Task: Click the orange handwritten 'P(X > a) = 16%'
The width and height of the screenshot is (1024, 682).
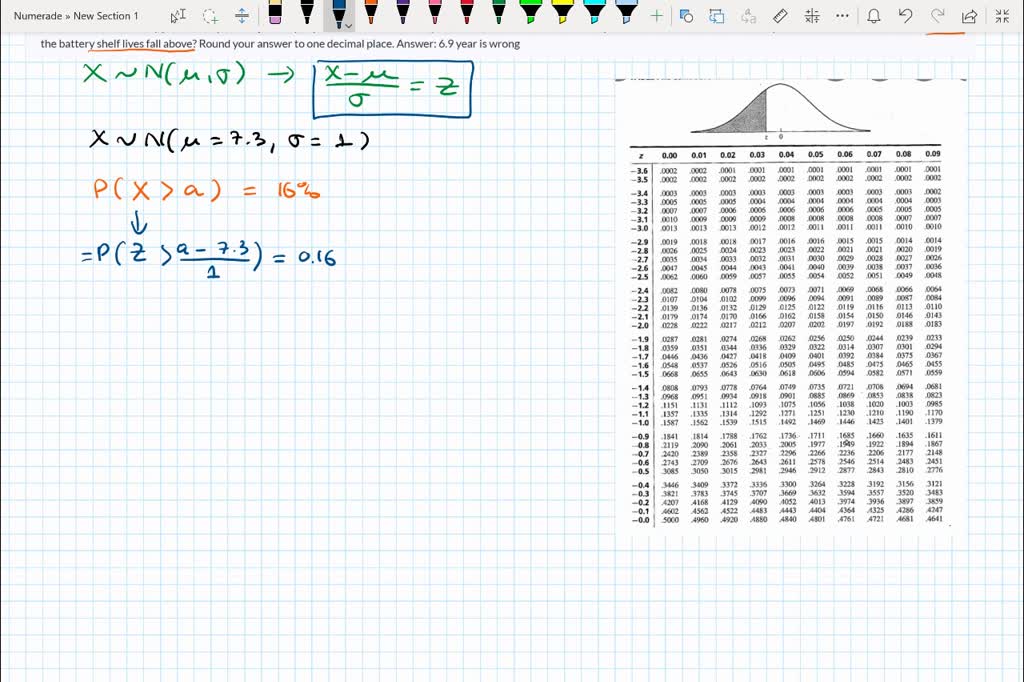Action: pyautogui.click(x=206, y=190)
